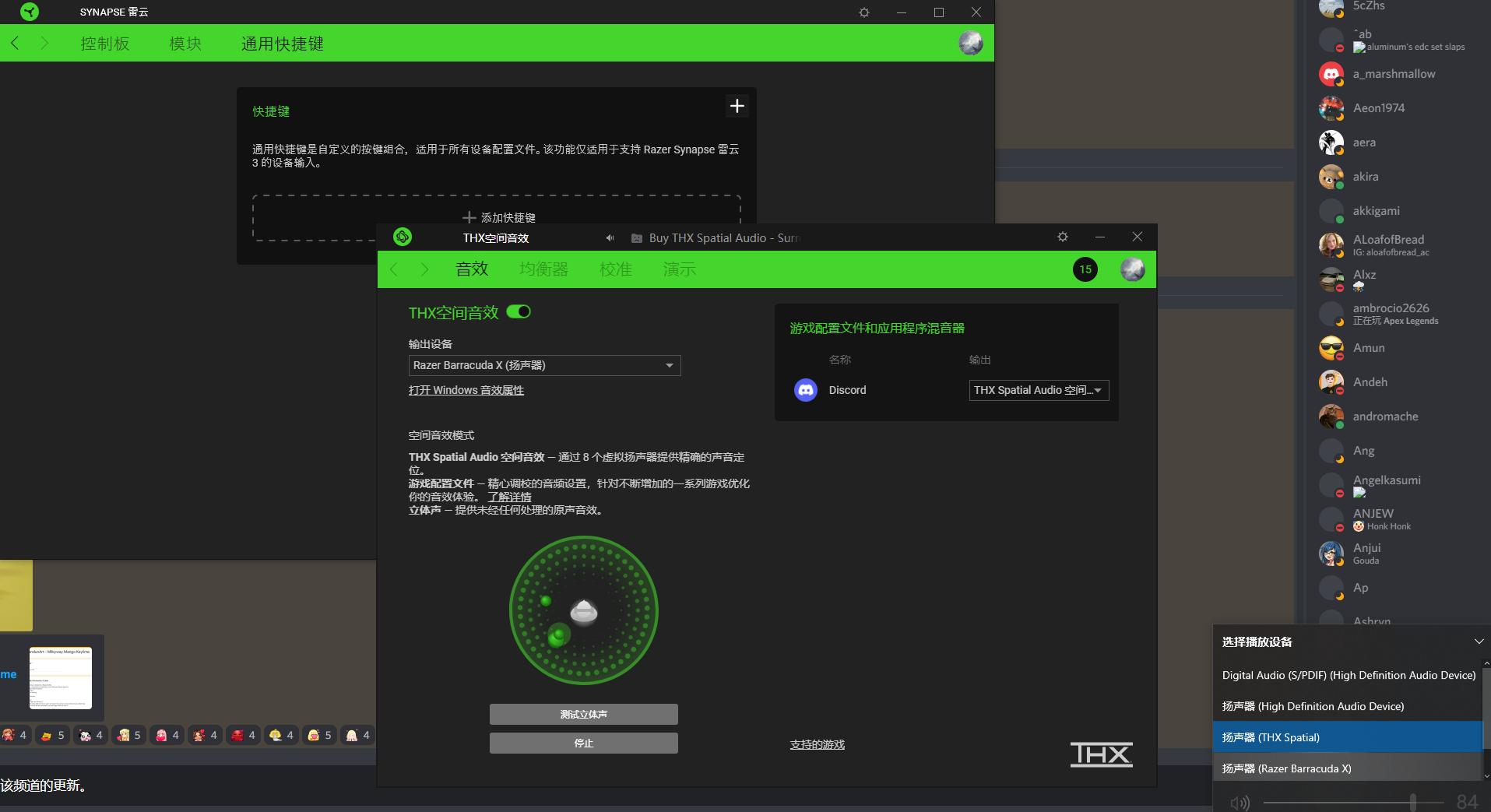The width and height of the screenshot is (1491, 812).
Task: Click the 停止 button
Action: pyautogui.click(x=583, y=743)
